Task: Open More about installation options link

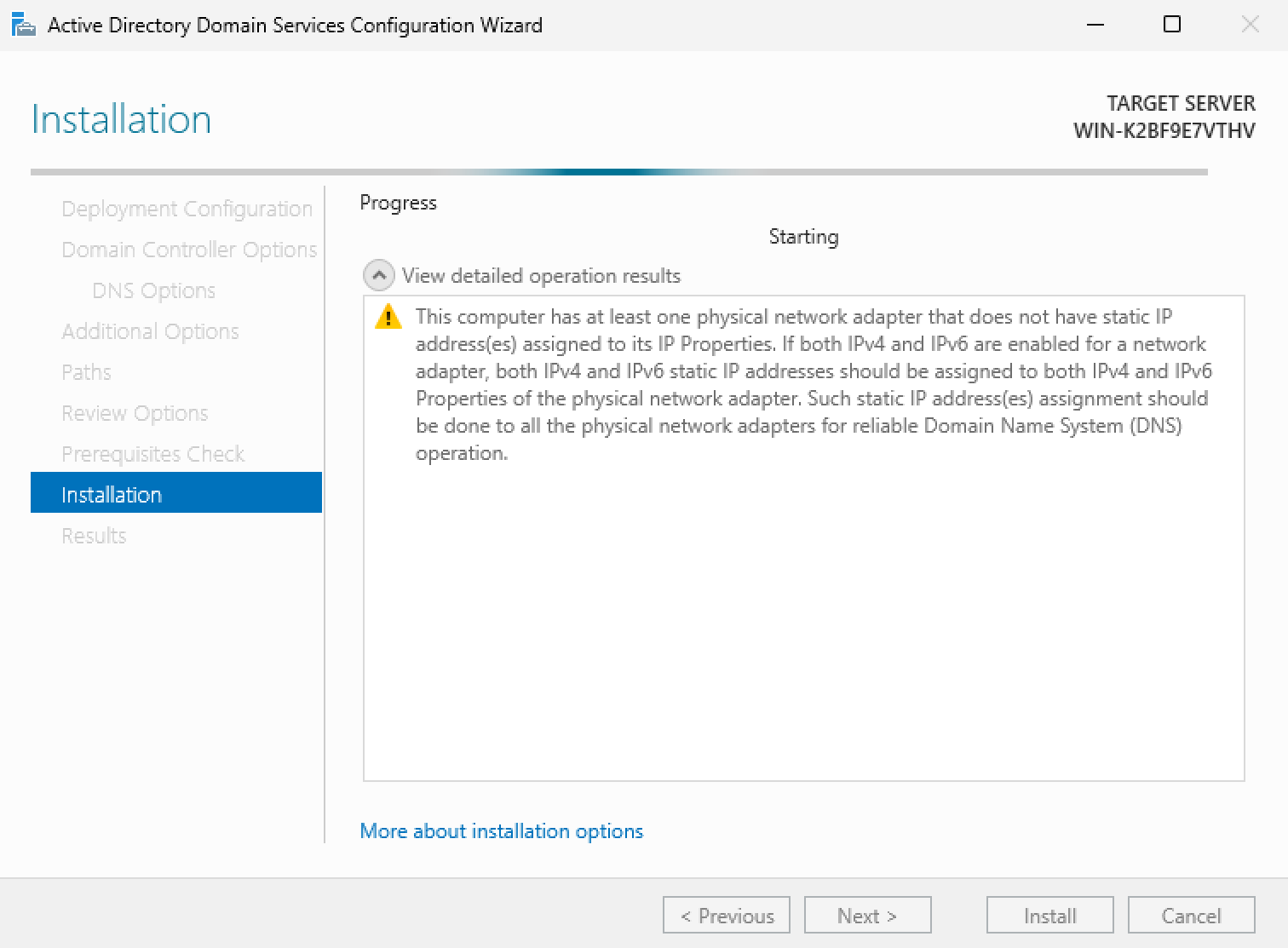Action: point(501,831)
